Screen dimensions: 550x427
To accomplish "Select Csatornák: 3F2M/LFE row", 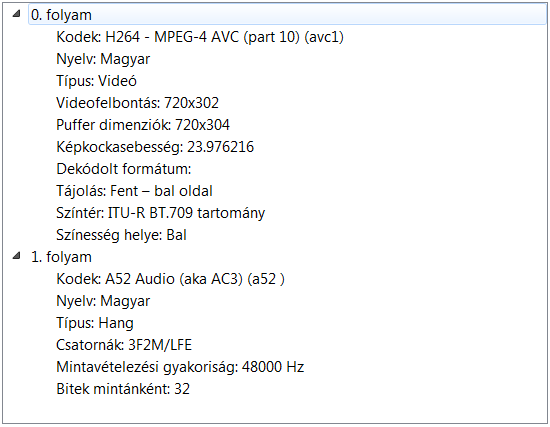I will coord(124,345).
